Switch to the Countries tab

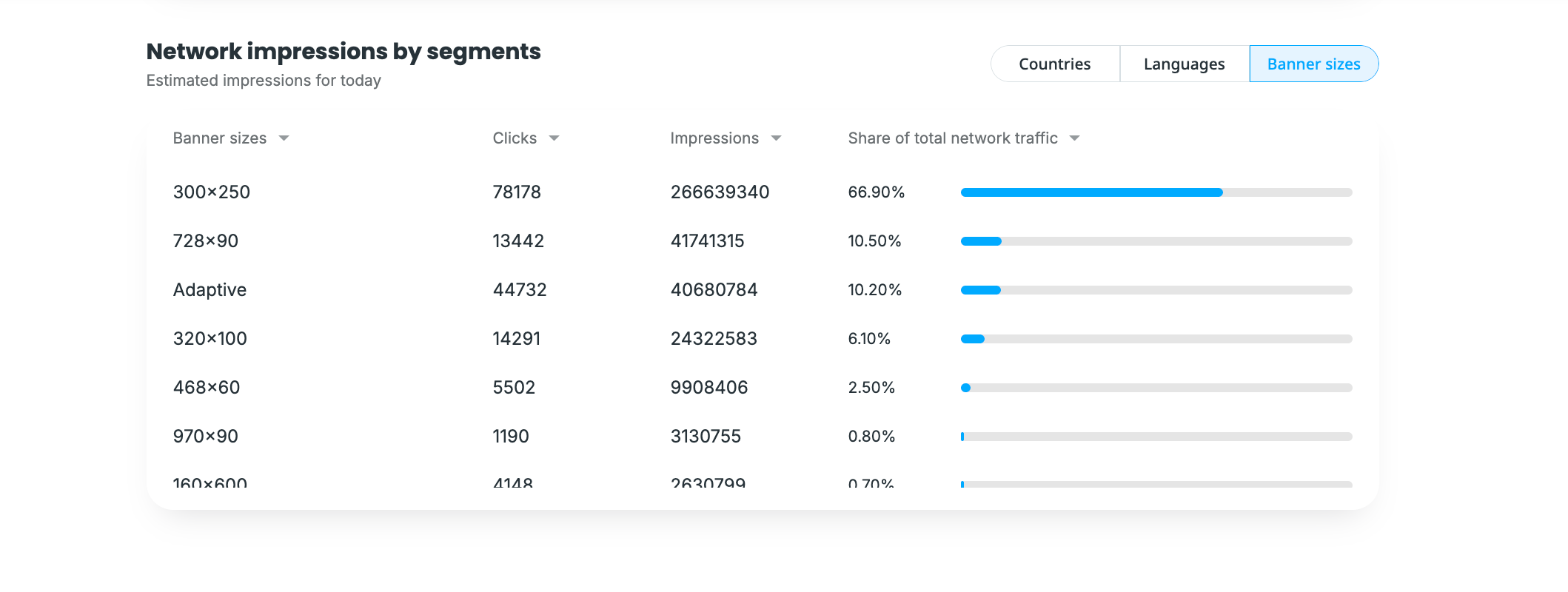coord(1054,64)
